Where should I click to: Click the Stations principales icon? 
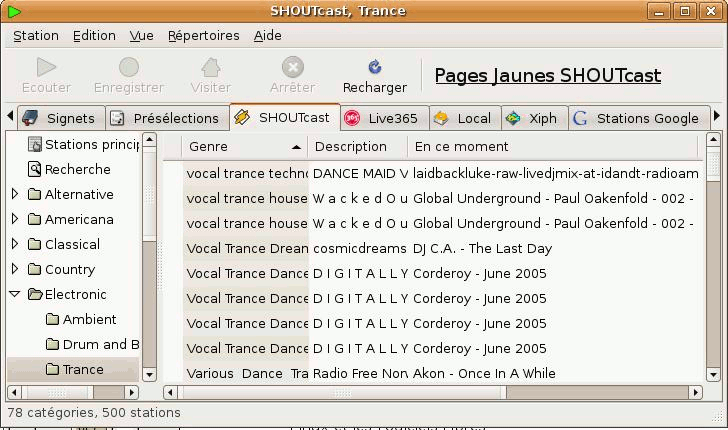click(34, 144)
